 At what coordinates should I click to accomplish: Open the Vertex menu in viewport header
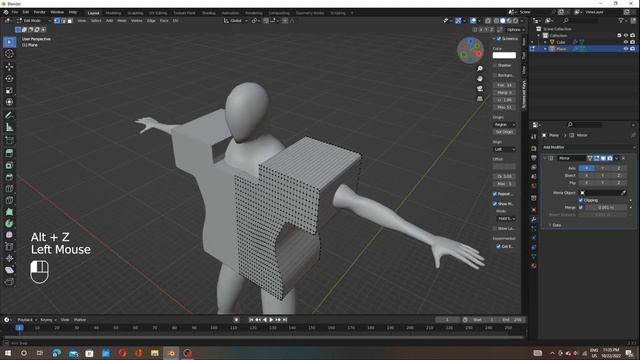(x=137, y=20)
